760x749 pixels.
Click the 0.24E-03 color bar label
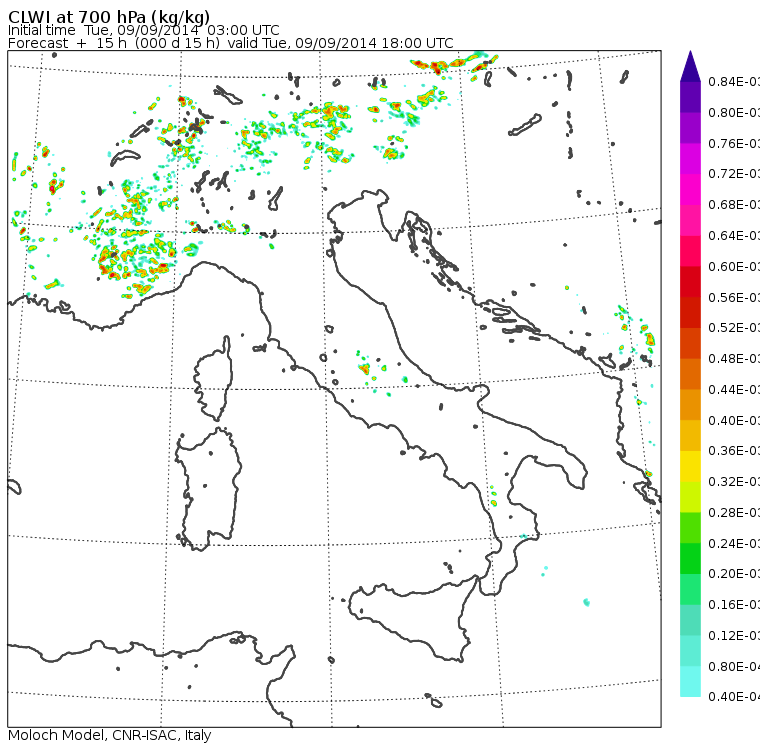pos(734,543)
